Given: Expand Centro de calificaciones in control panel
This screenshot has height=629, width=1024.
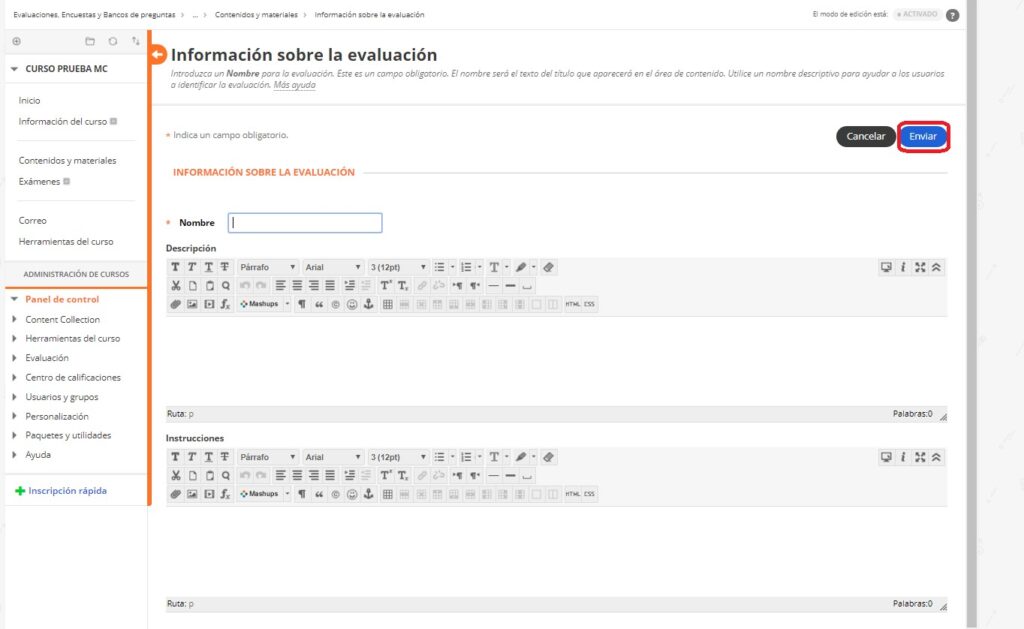Looking at the screenshot, I should tap(73, 377).
